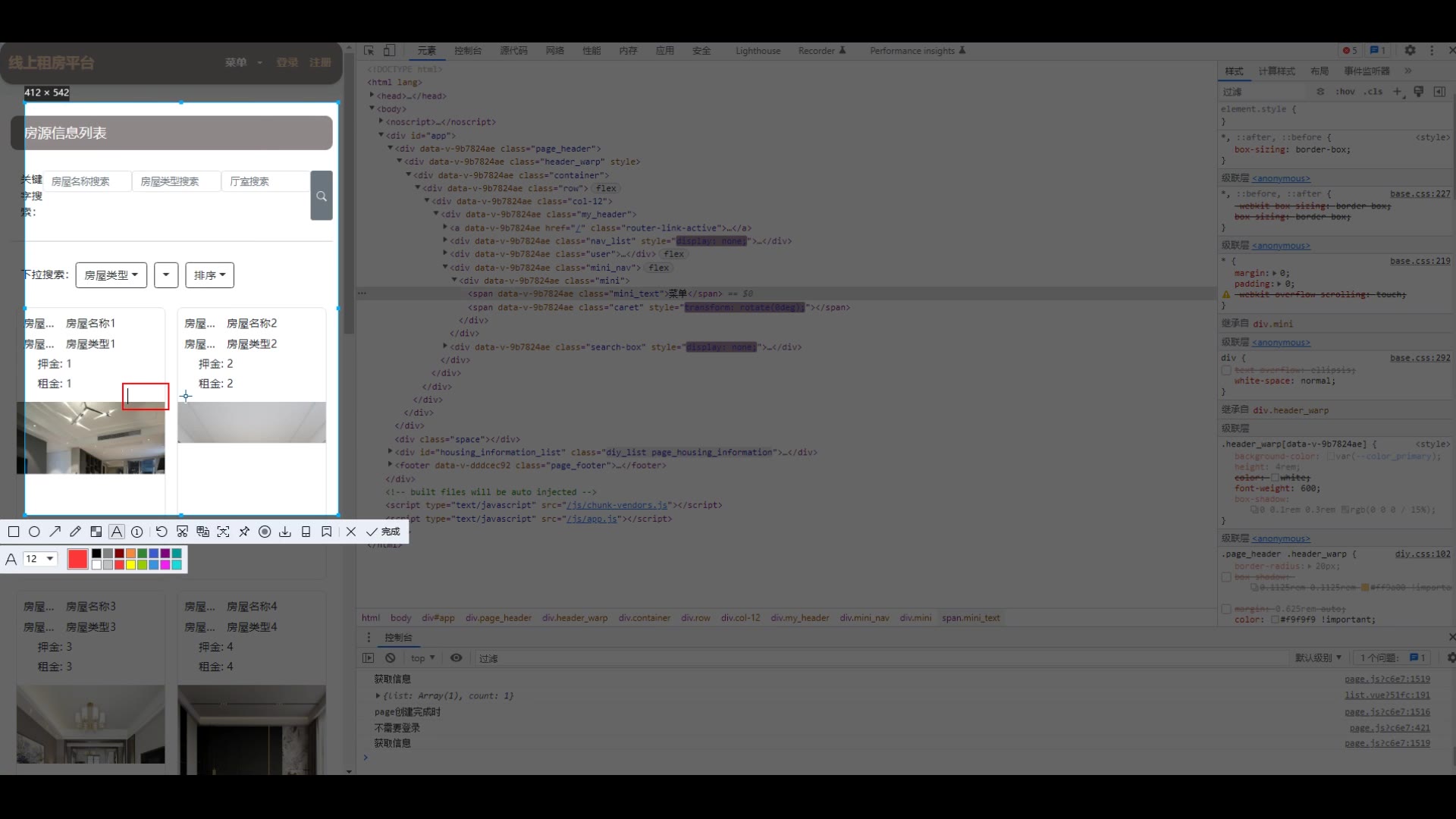Open console context top dropdown
Viewport: 1456px width, 819px height.
[422, 658]
